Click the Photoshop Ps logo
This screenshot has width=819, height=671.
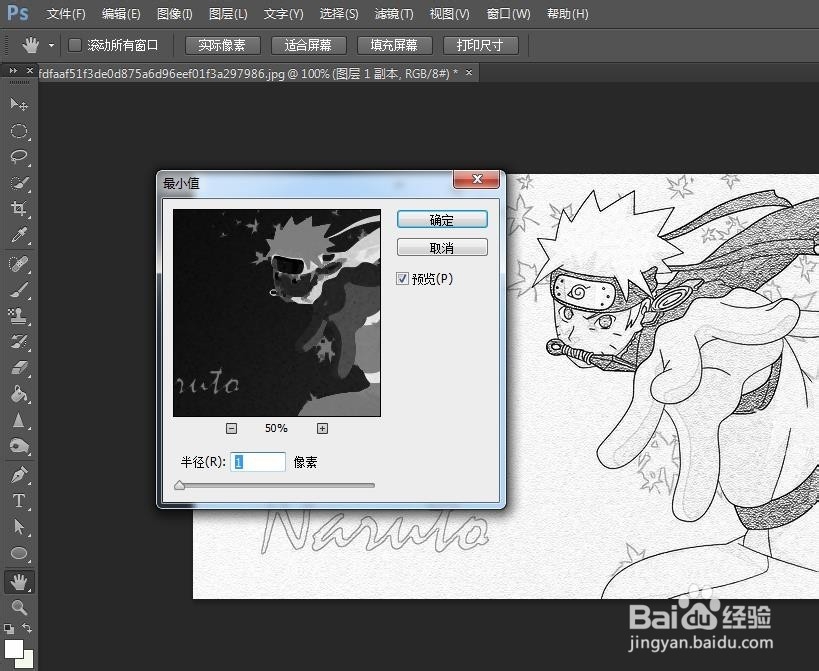tap(17, 13)
